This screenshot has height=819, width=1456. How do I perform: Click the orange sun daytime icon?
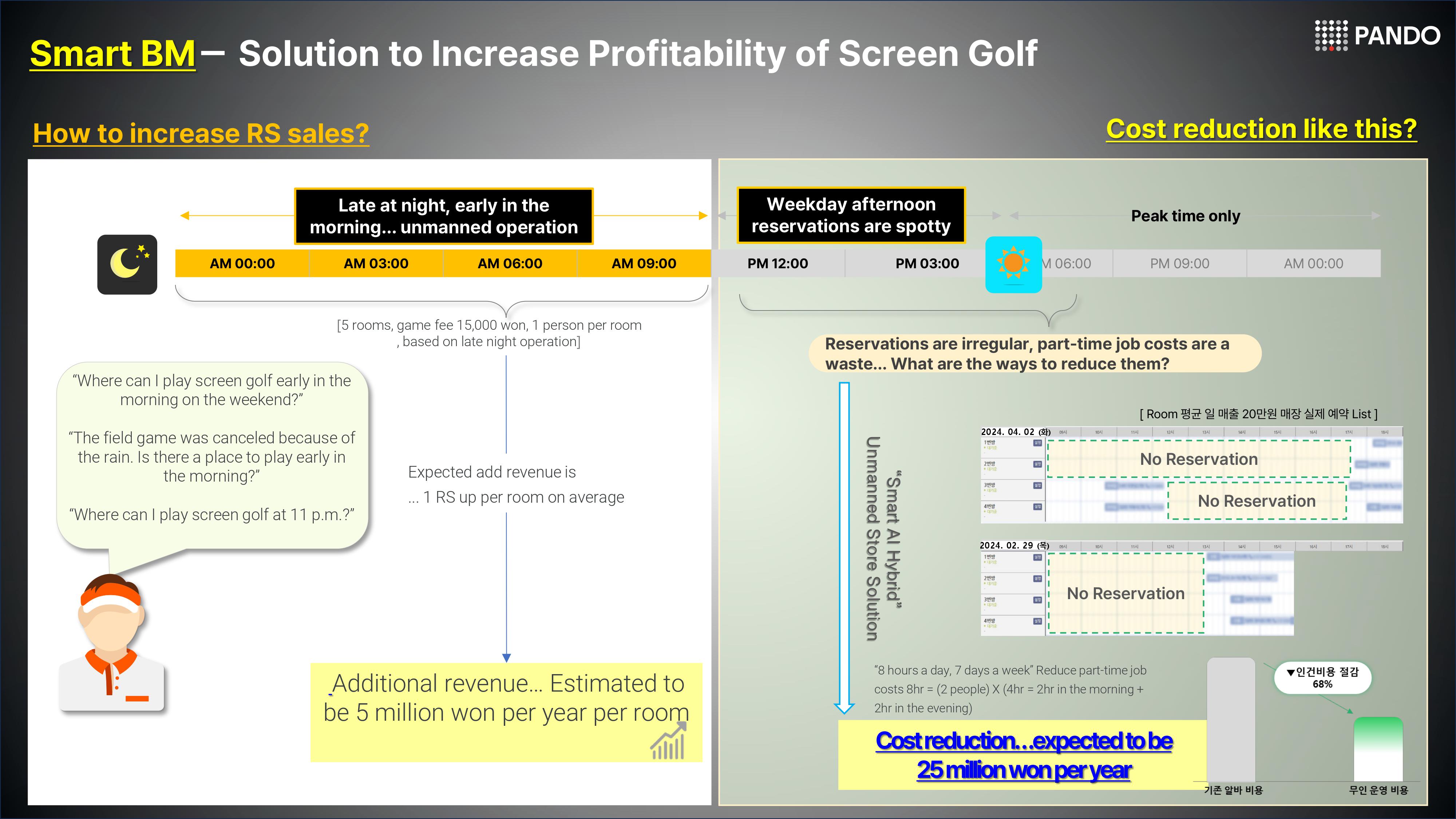pos(1013,265)
